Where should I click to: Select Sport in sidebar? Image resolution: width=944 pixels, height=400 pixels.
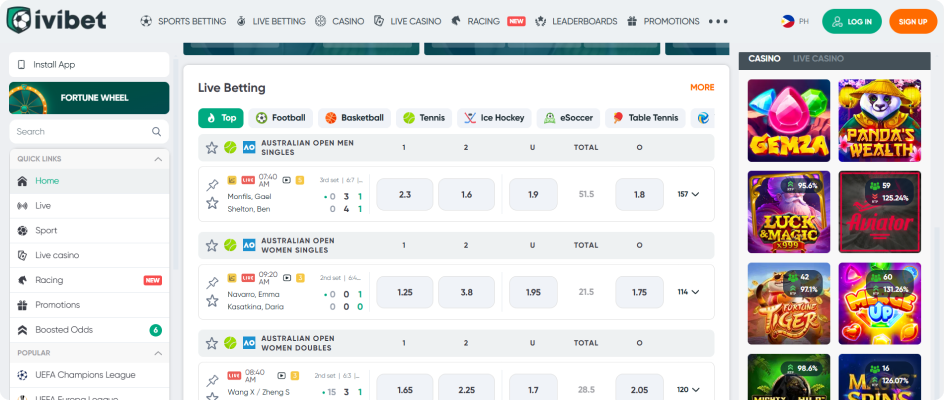(x=89, y=230)
